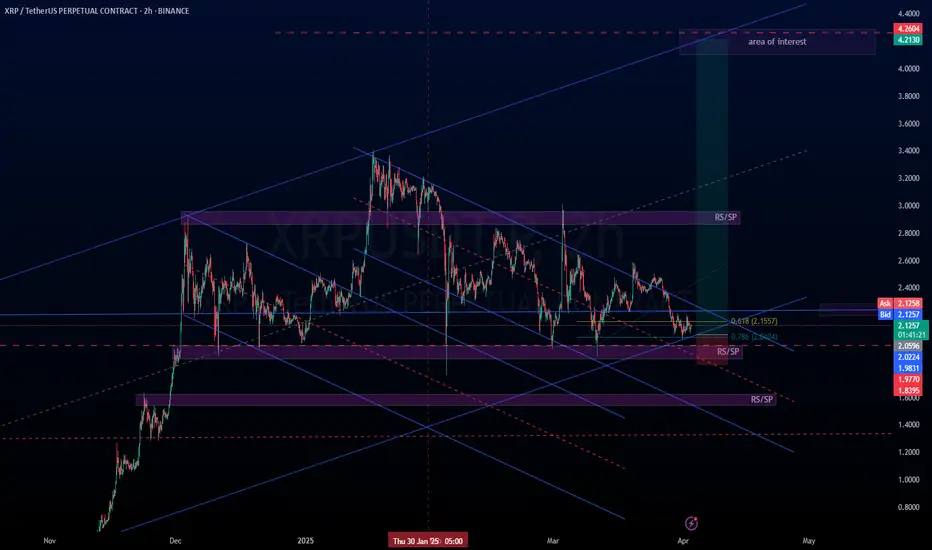
Task: Click the 2.8000 price scale value
Action: 909,233
